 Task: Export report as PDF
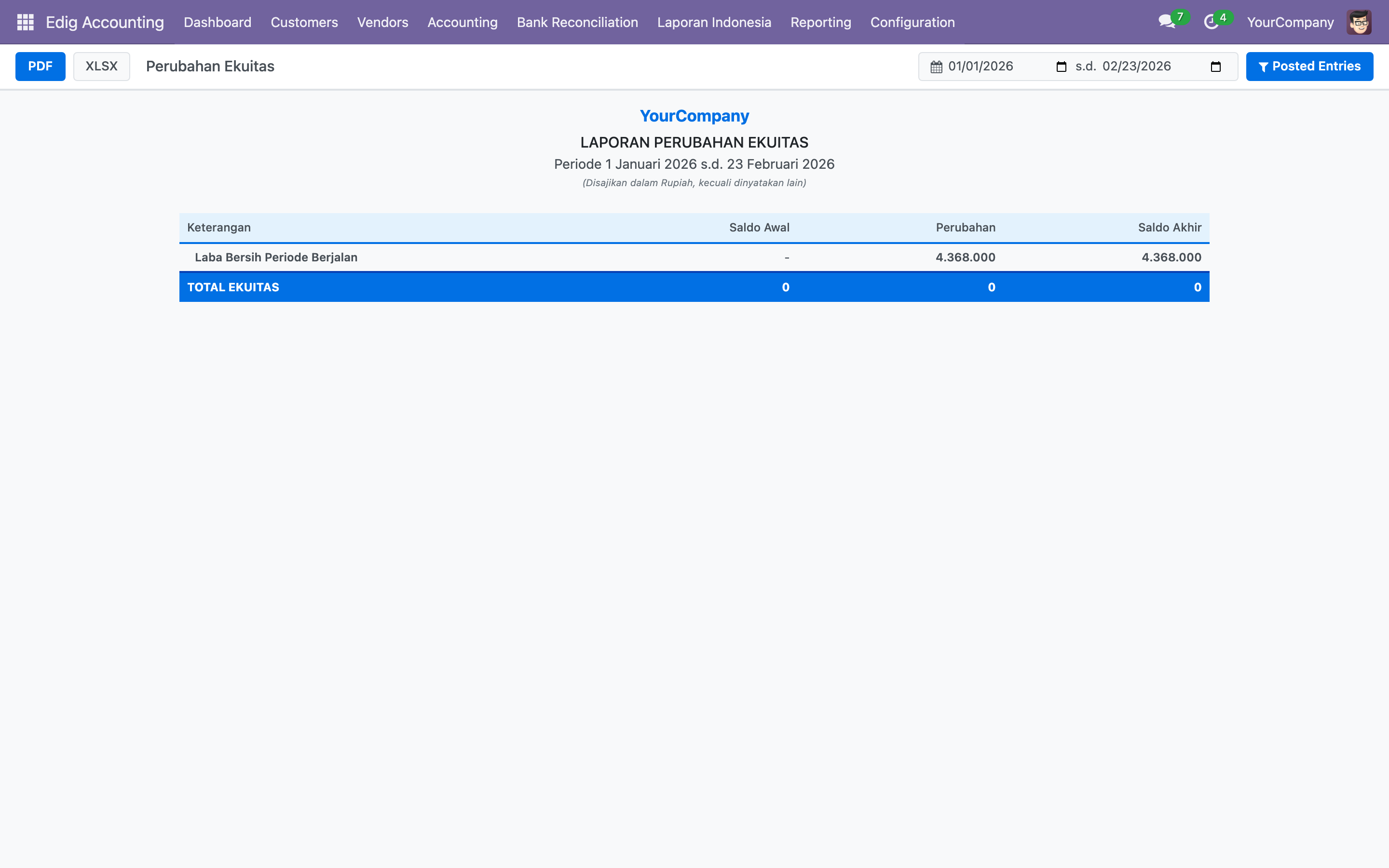(x=40, y=67)
